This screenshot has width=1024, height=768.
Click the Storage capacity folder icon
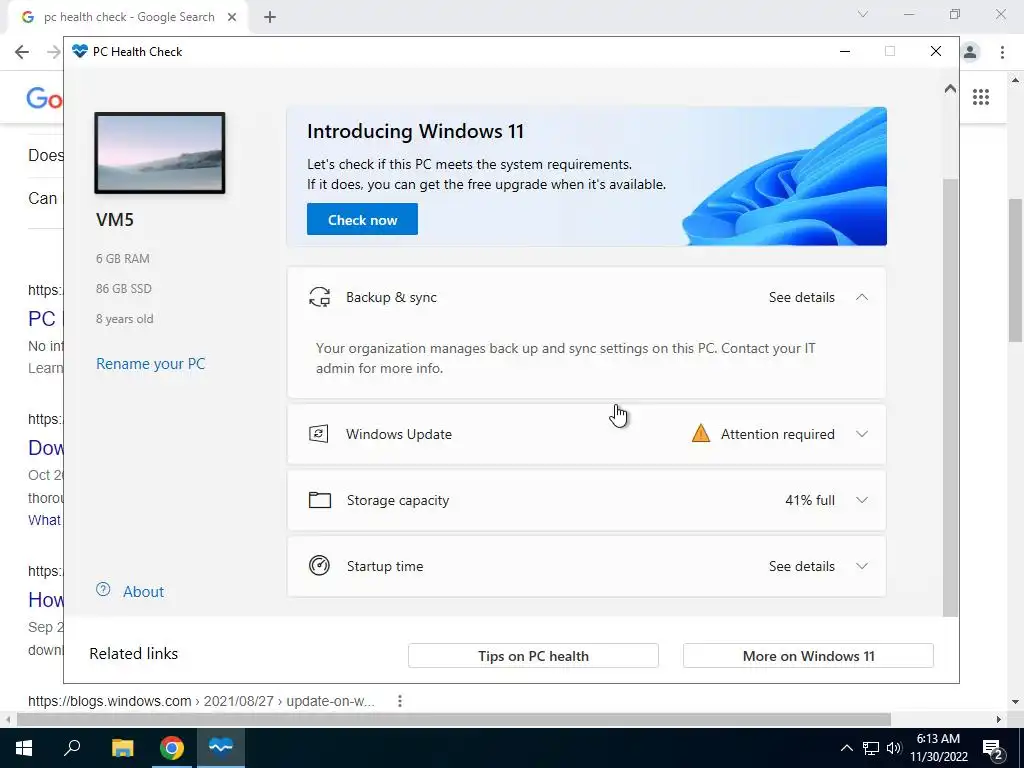pos(319,500)
